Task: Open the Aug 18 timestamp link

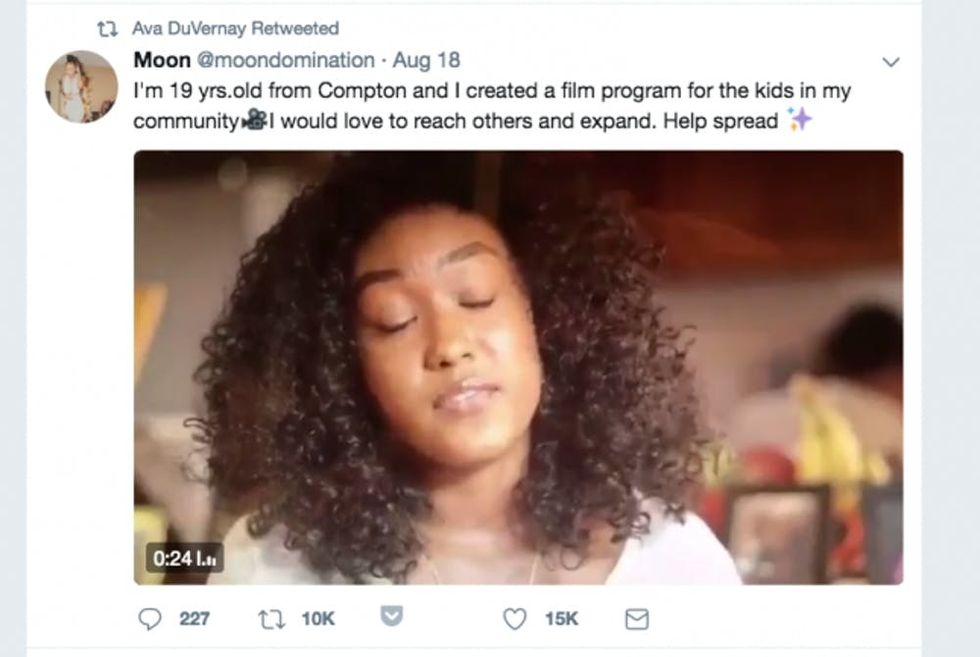Action: tap(427, 61)
